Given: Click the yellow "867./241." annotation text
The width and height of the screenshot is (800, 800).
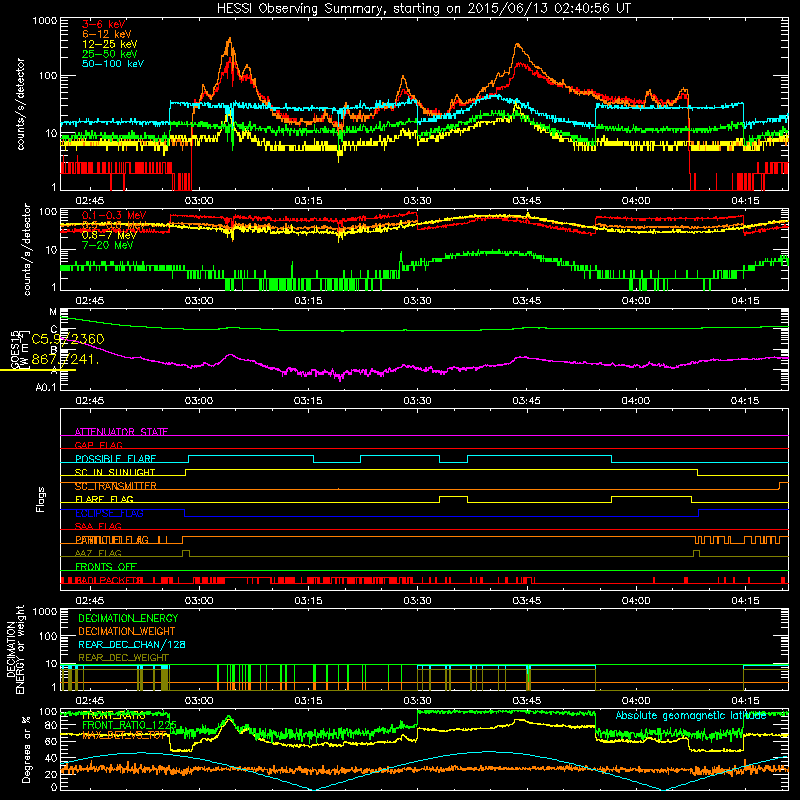Looking at the screenshot, I should (65, 359).
